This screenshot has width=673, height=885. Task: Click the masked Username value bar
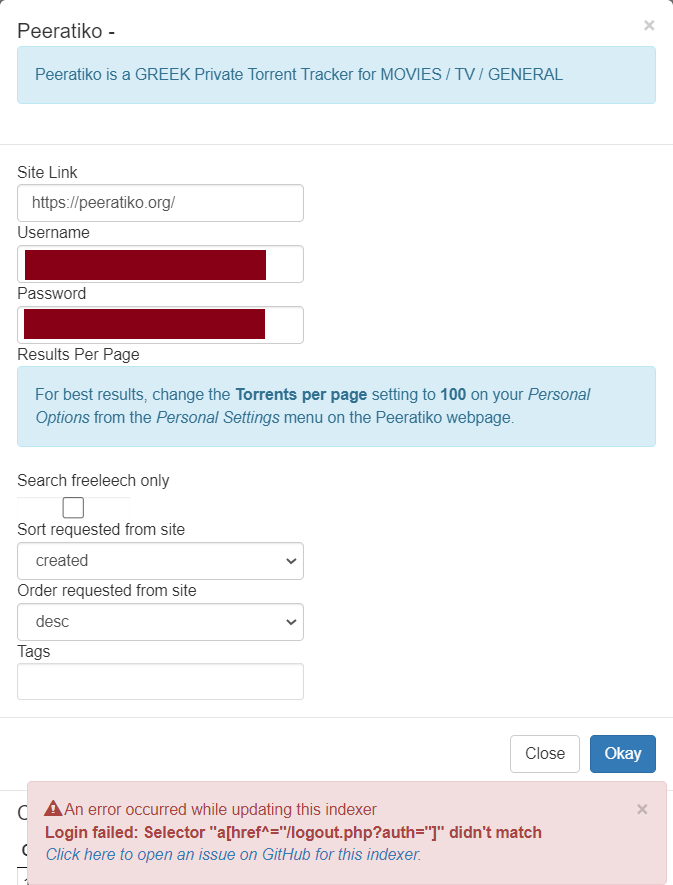145,264
